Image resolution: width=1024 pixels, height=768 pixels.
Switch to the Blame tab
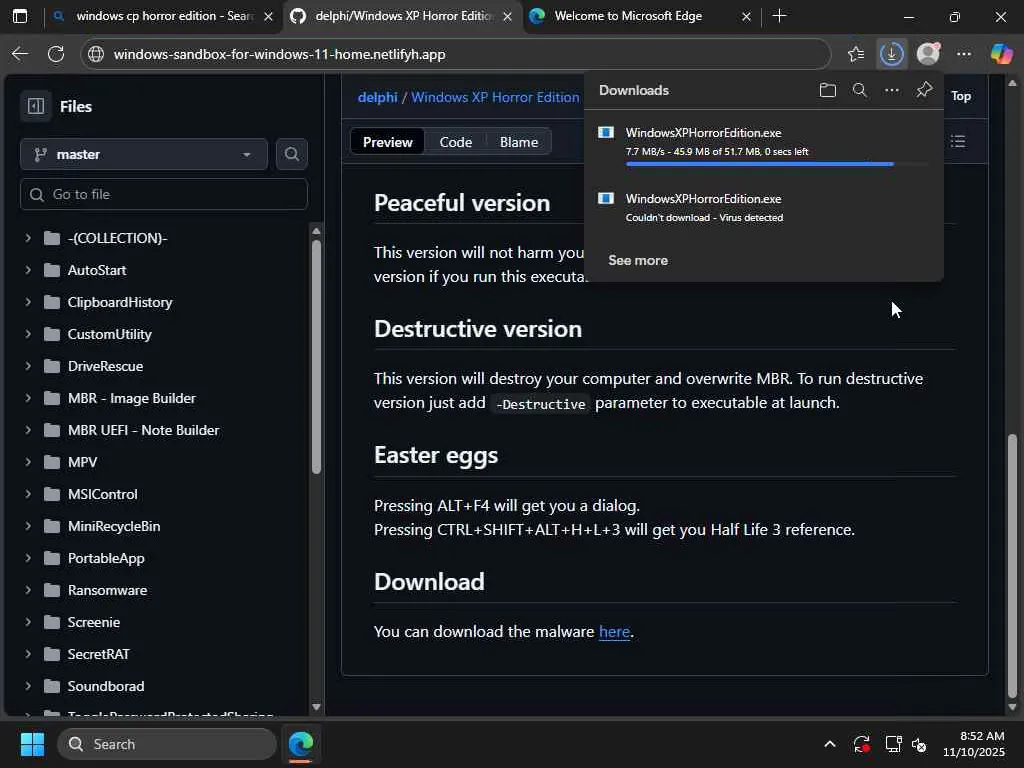point(519,142)
